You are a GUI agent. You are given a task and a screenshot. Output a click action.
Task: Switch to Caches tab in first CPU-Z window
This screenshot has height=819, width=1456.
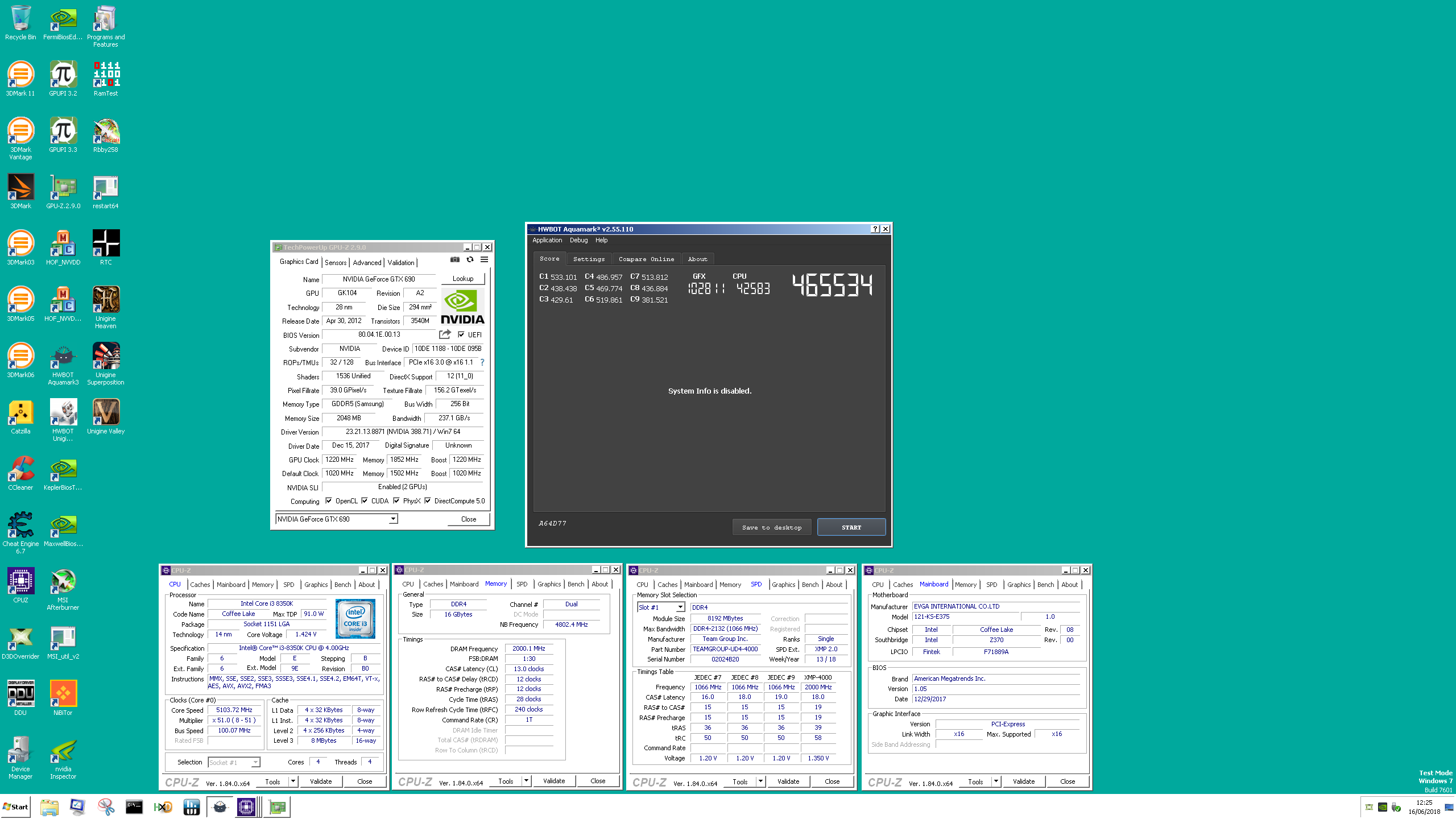tap(200, 585)
